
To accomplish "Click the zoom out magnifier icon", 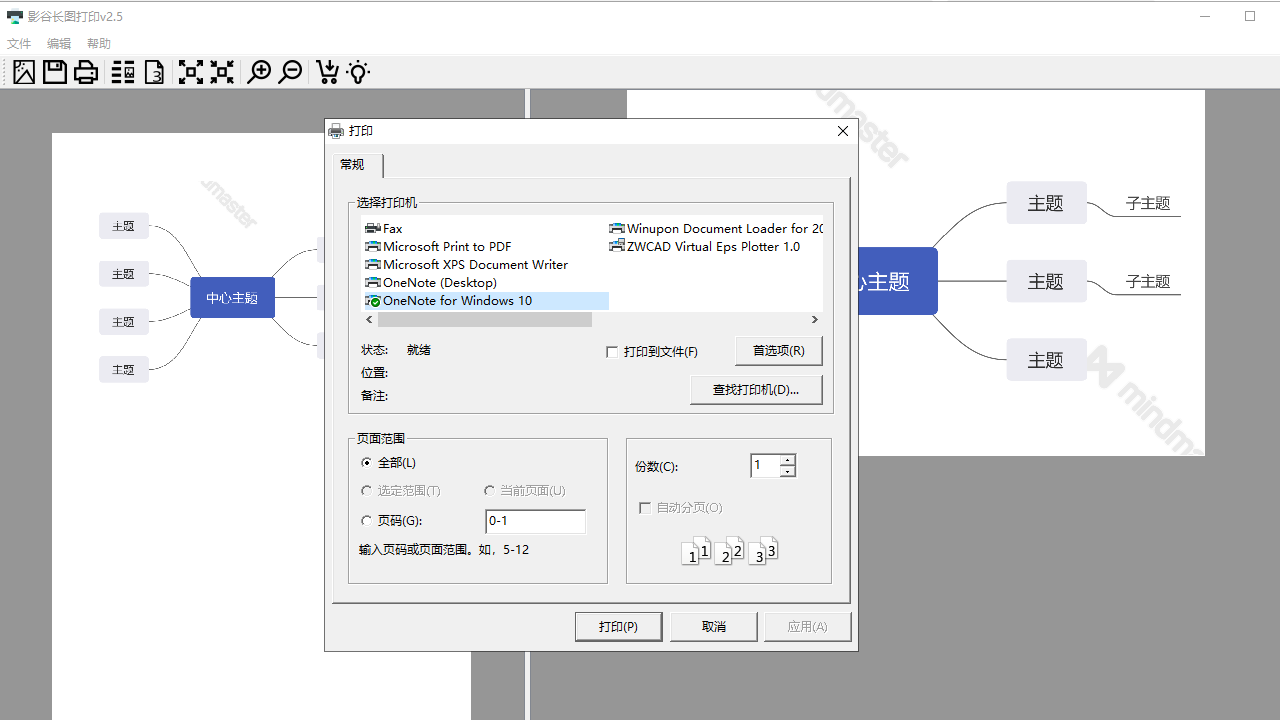I will tap(290, 72).
